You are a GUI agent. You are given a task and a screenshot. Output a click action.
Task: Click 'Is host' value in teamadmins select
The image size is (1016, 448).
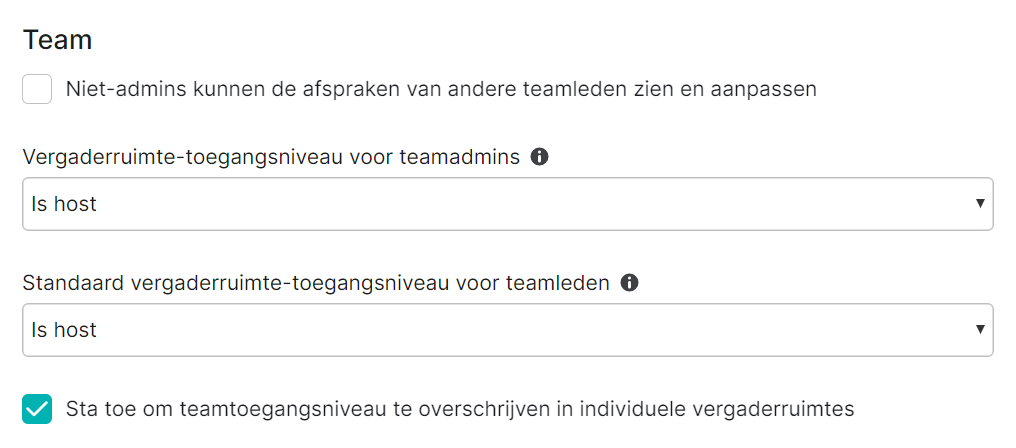(64, 204)
